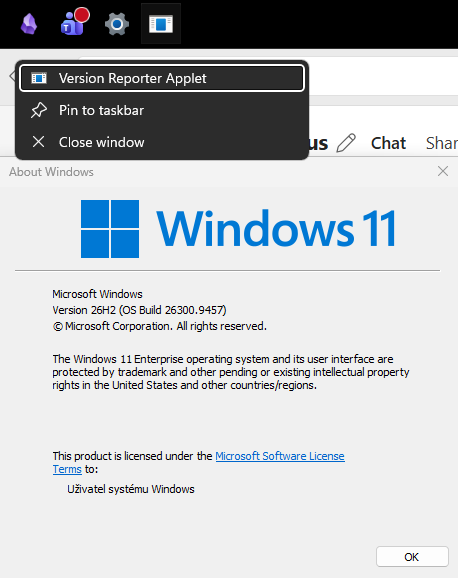The width and height of the screenshot is (458, 578).
Task: Click the X icon beside Close window
Action: [x=38, y=142]
